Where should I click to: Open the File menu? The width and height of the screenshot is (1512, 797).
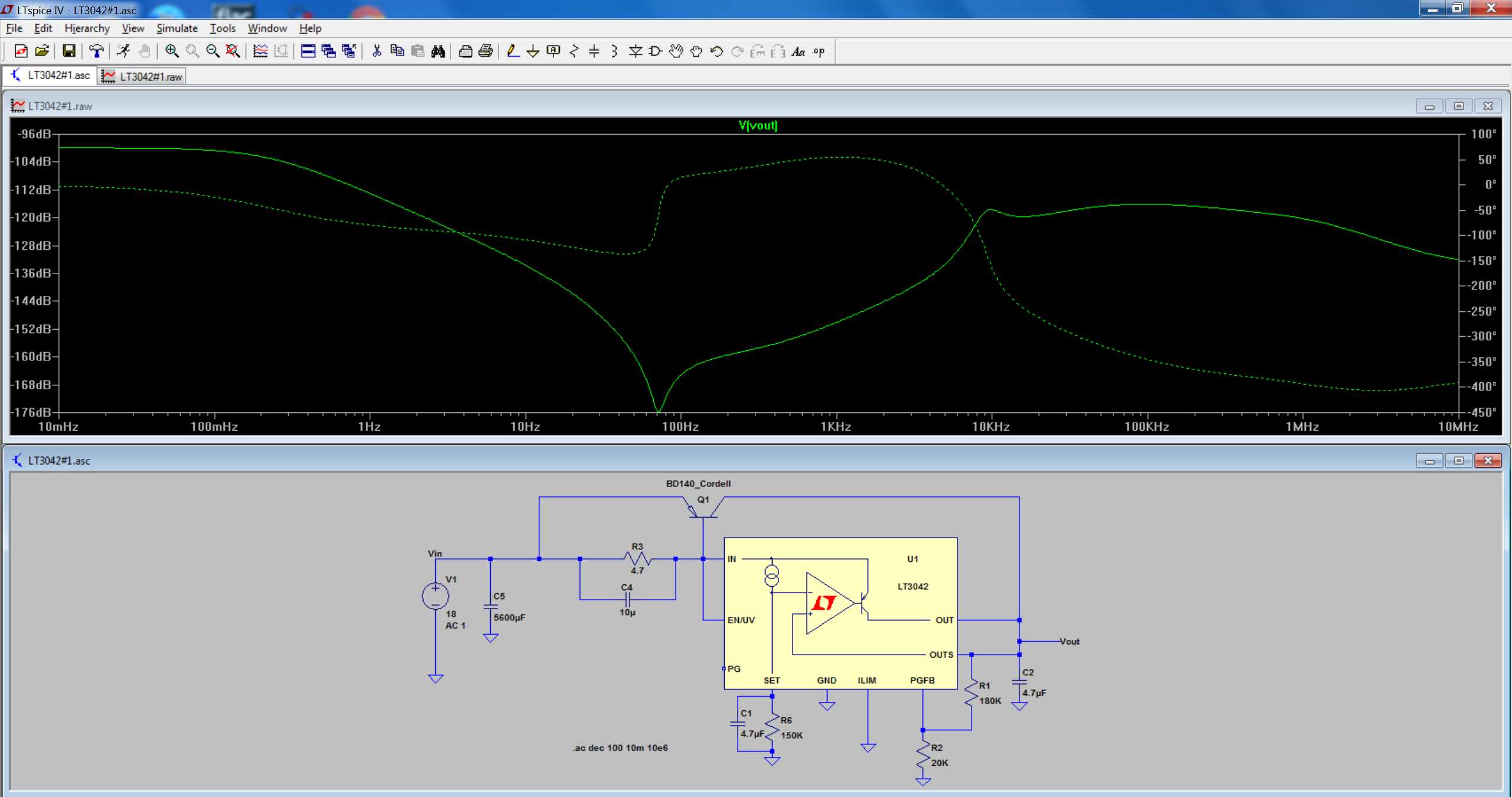pyautogui.click(x=14, y=28)
